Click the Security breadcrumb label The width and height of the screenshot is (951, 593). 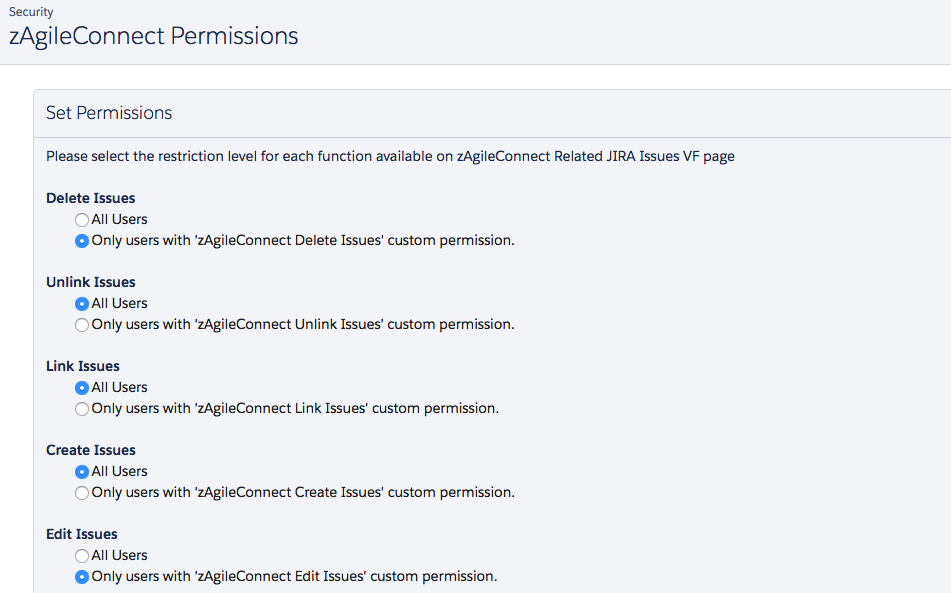[x=31, y=12]
